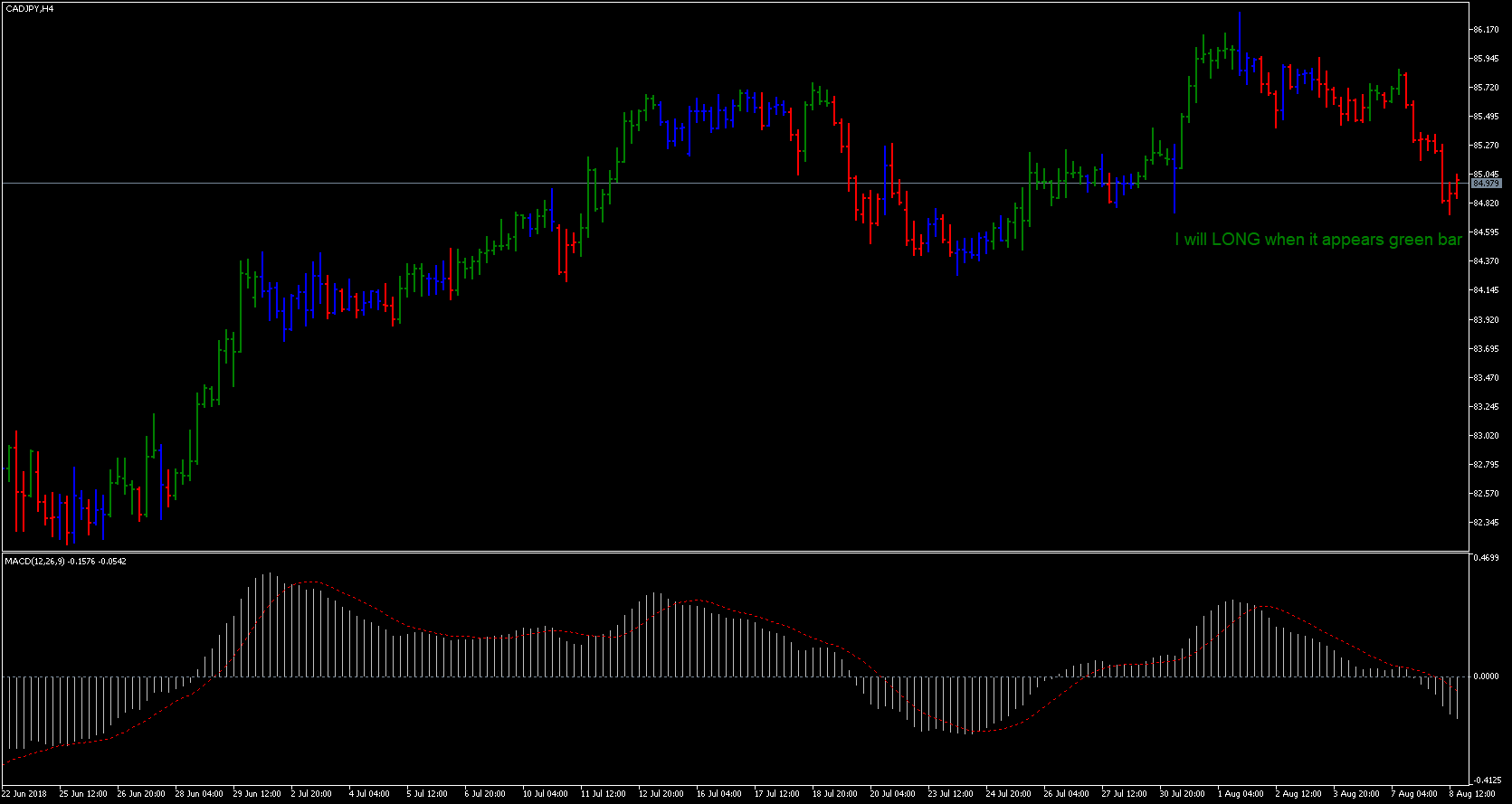Click the 2 Jul 20:00 time marker
The height and width of the screenshot is (804, 1512).
click(x=311, y=794)
